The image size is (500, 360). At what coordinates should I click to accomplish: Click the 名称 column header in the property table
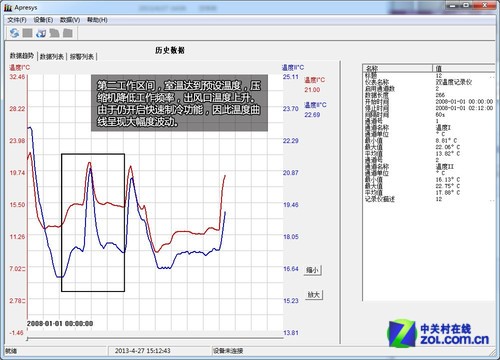[398, 68]
